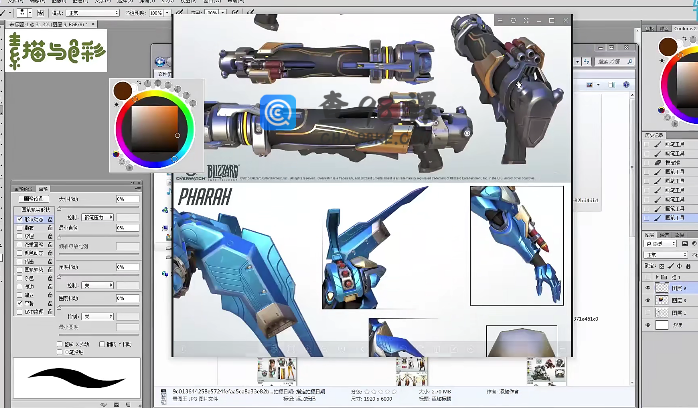Click the lock icon beside Protect Texture
This screenshot has height=408, width=698.
click(x=51, y=311)
